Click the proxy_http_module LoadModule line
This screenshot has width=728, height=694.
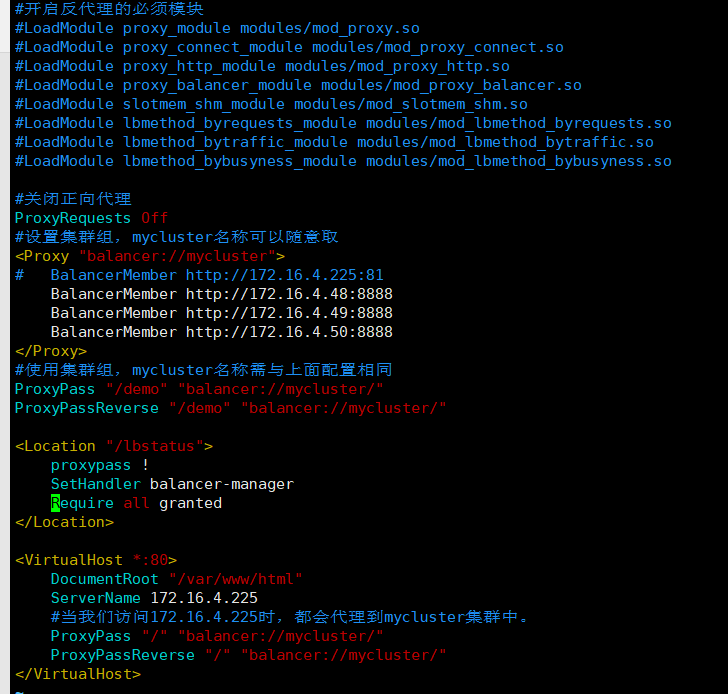click(x=262, y=66)
